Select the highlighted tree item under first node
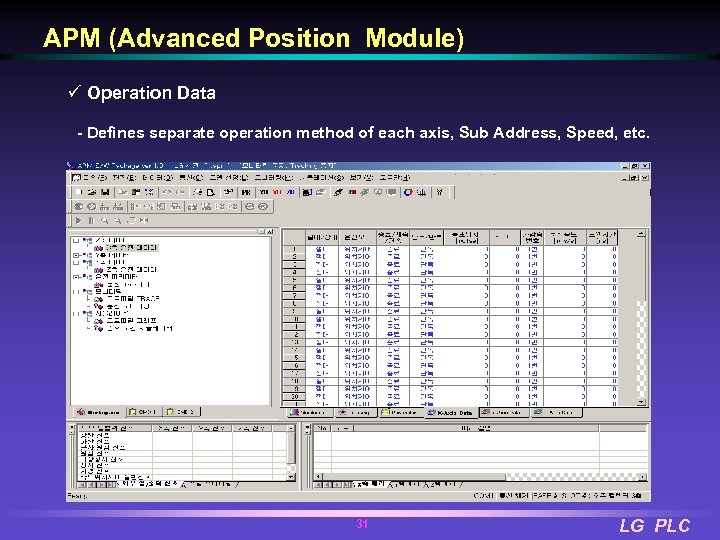 tap(132, 248)
